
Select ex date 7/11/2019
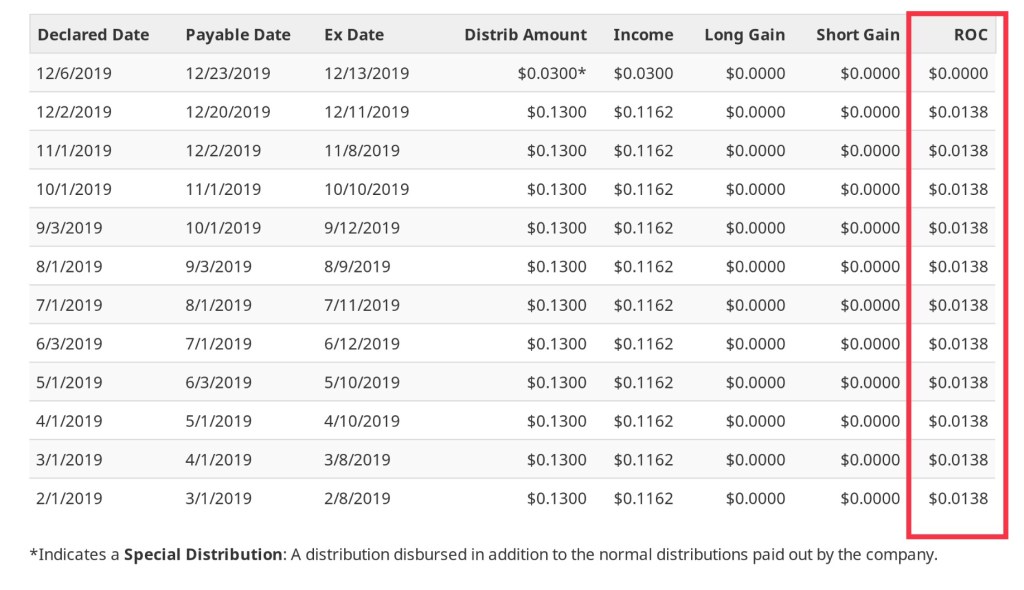click(362, 305)
